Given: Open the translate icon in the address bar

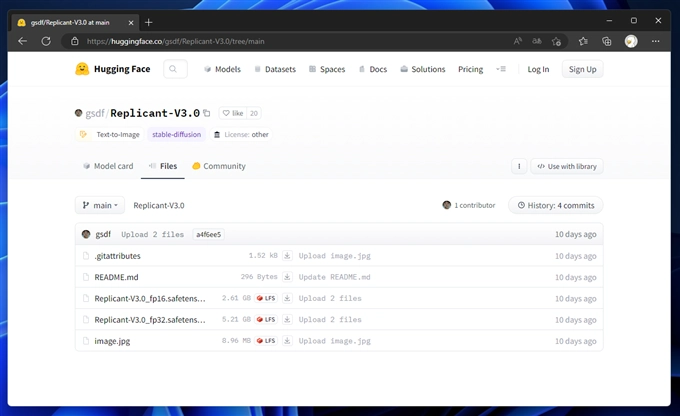Looking at the screenshot, I should click(x=537, y=41).
